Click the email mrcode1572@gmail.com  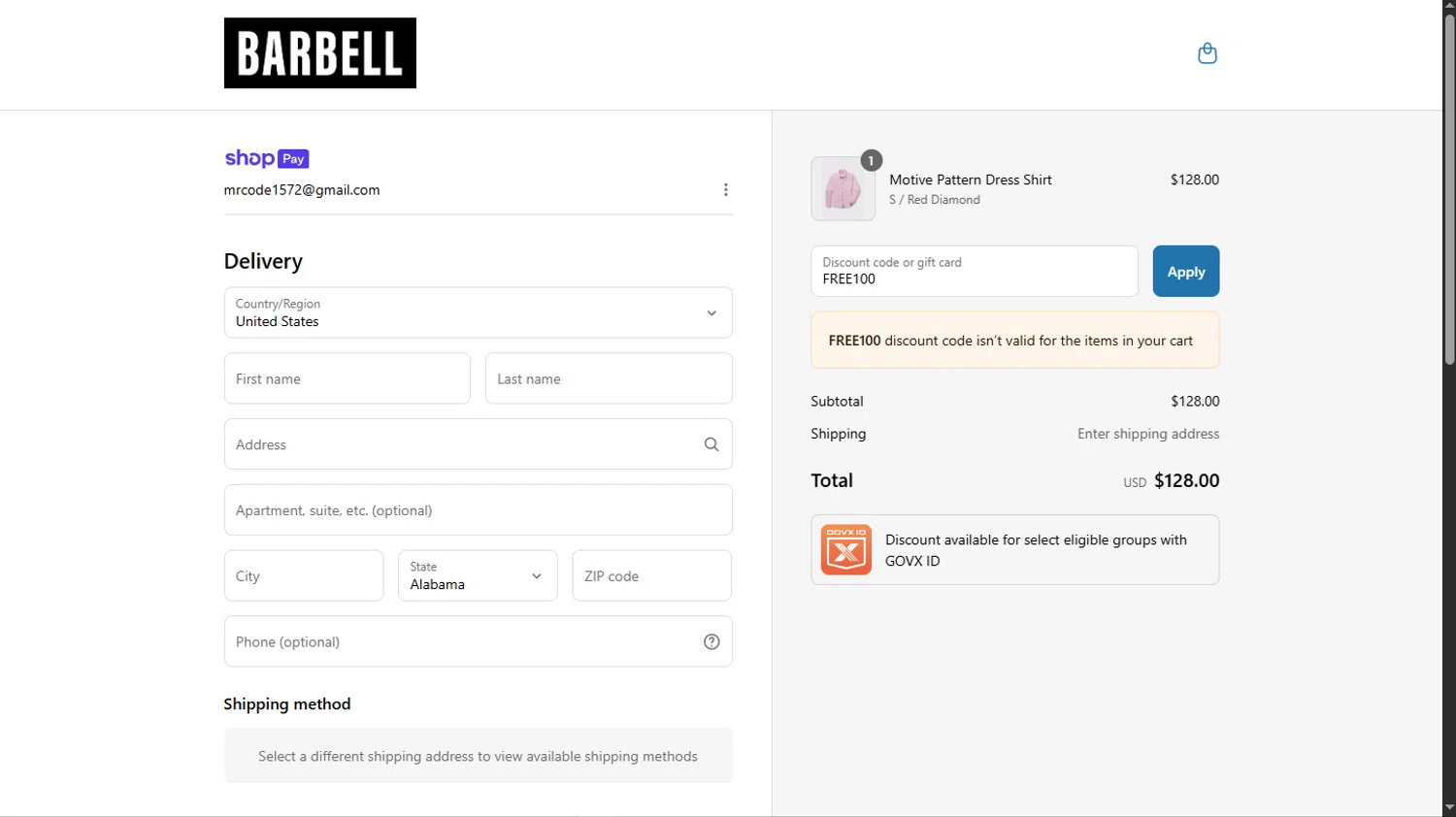(x=302, y=190)
